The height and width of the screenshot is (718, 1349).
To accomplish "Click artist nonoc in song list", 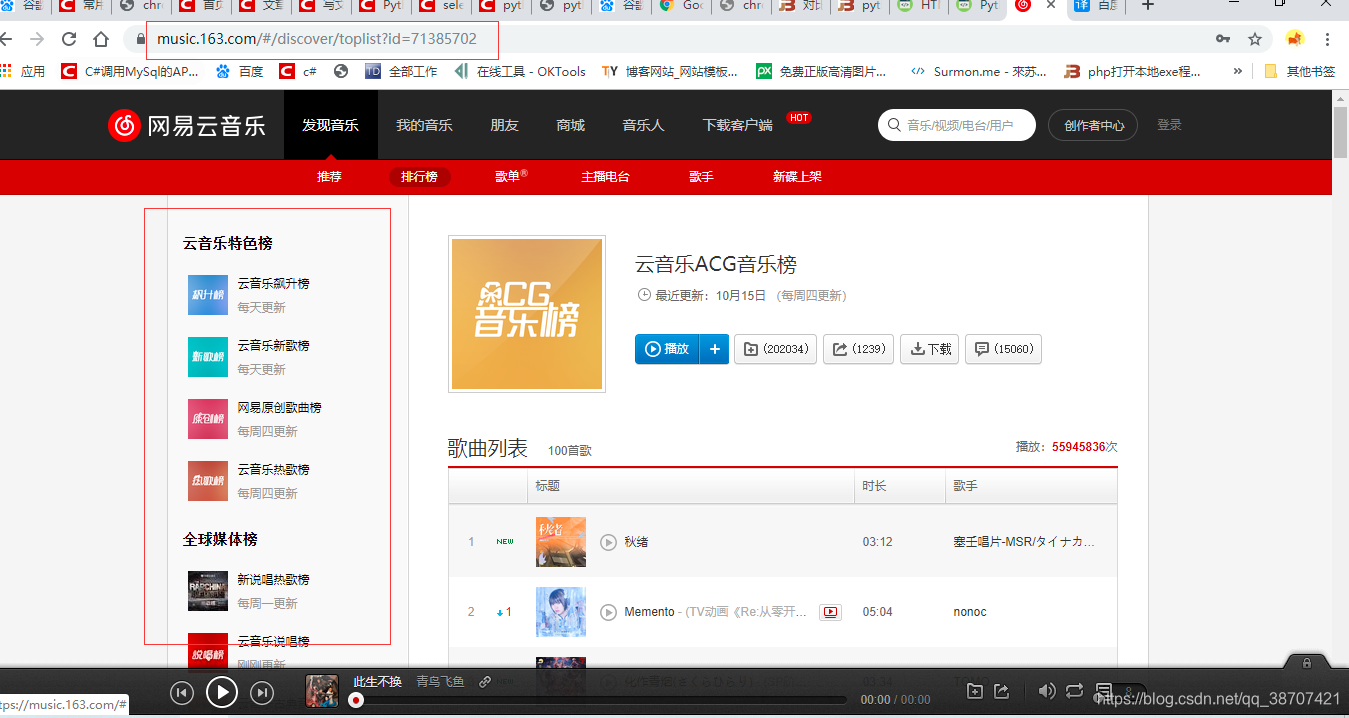I will pos(970,612).
